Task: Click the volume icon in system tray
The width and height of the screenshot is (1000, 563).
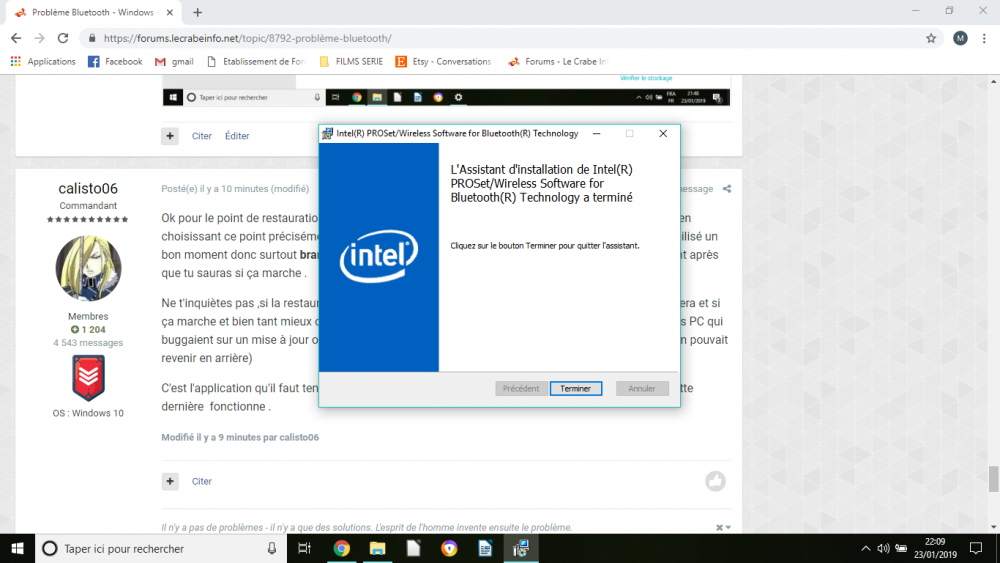Action: click(883, 548)
